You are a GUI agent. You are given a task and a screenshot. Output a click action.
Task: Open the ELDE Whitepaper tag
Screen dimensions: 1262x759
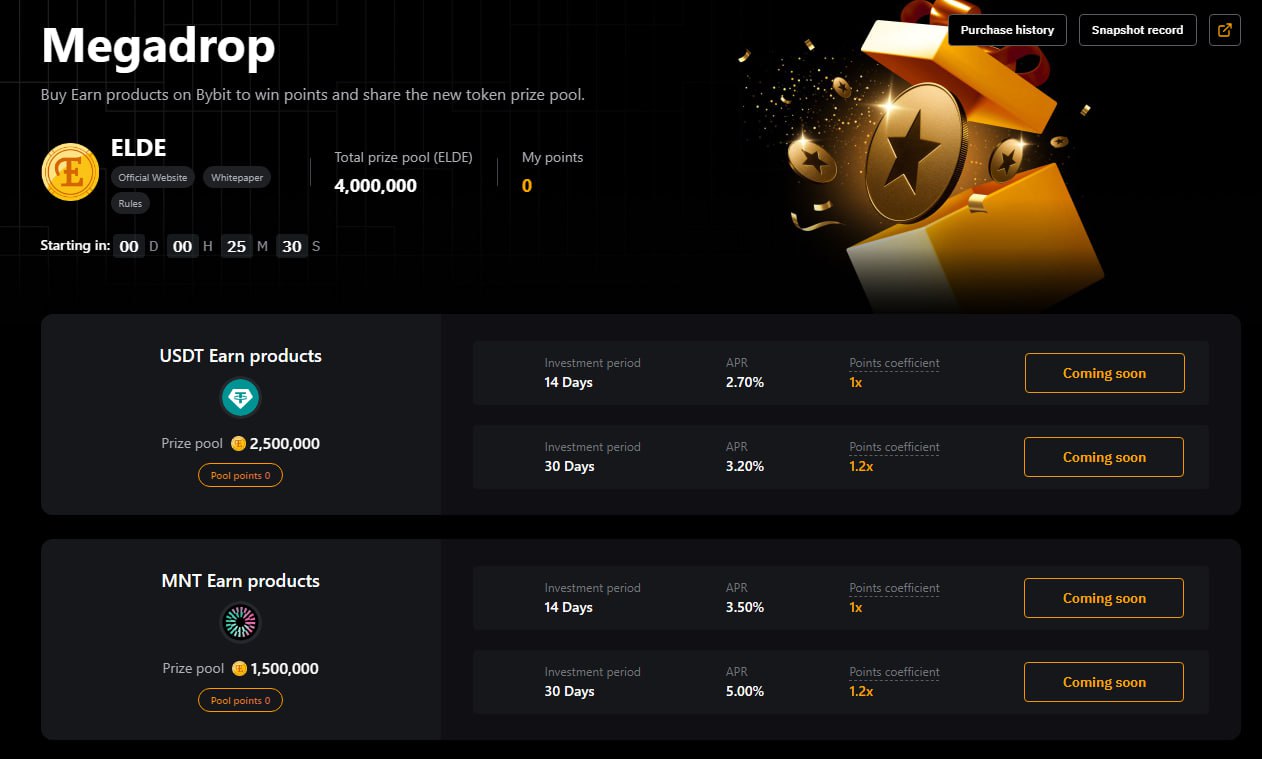pos(237,177)
